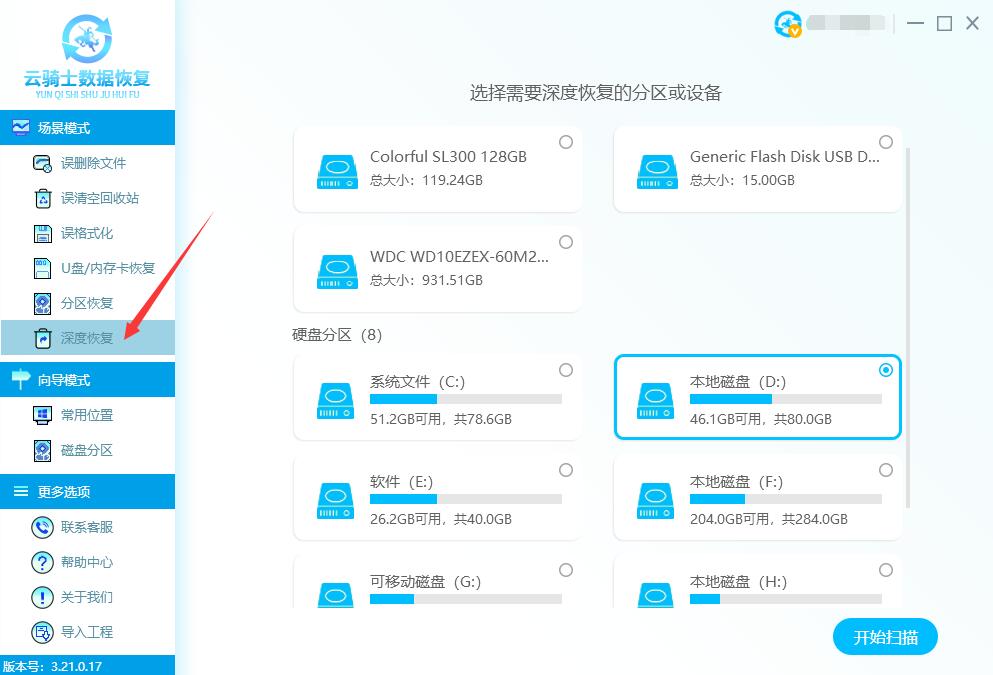Click the 系统文件 (C:) usage bar
Screen dimensions: 993x675
coord(466,399)
